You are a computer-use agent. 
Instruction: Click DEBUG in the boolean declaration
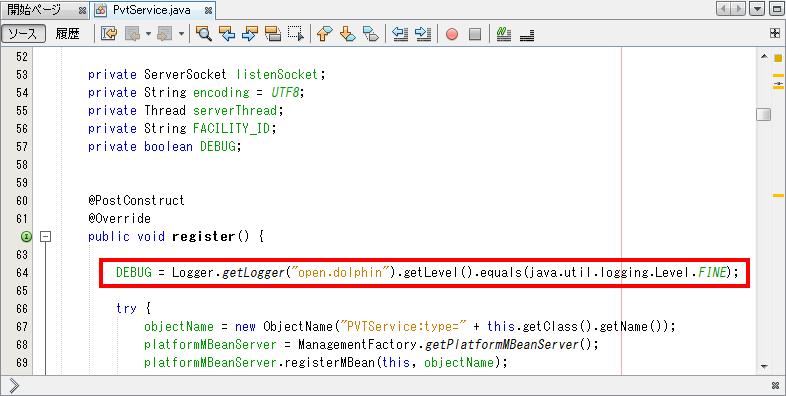(x=218, y=146)
